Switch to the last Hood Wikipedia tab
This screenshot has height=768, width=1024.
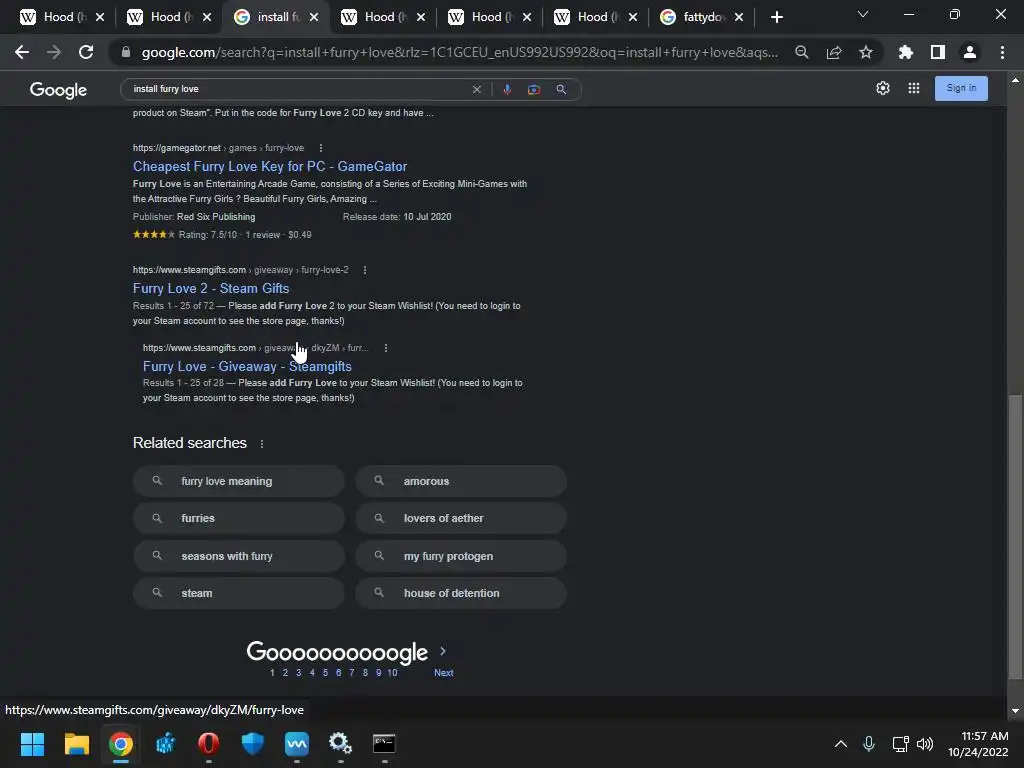point(596,17)
